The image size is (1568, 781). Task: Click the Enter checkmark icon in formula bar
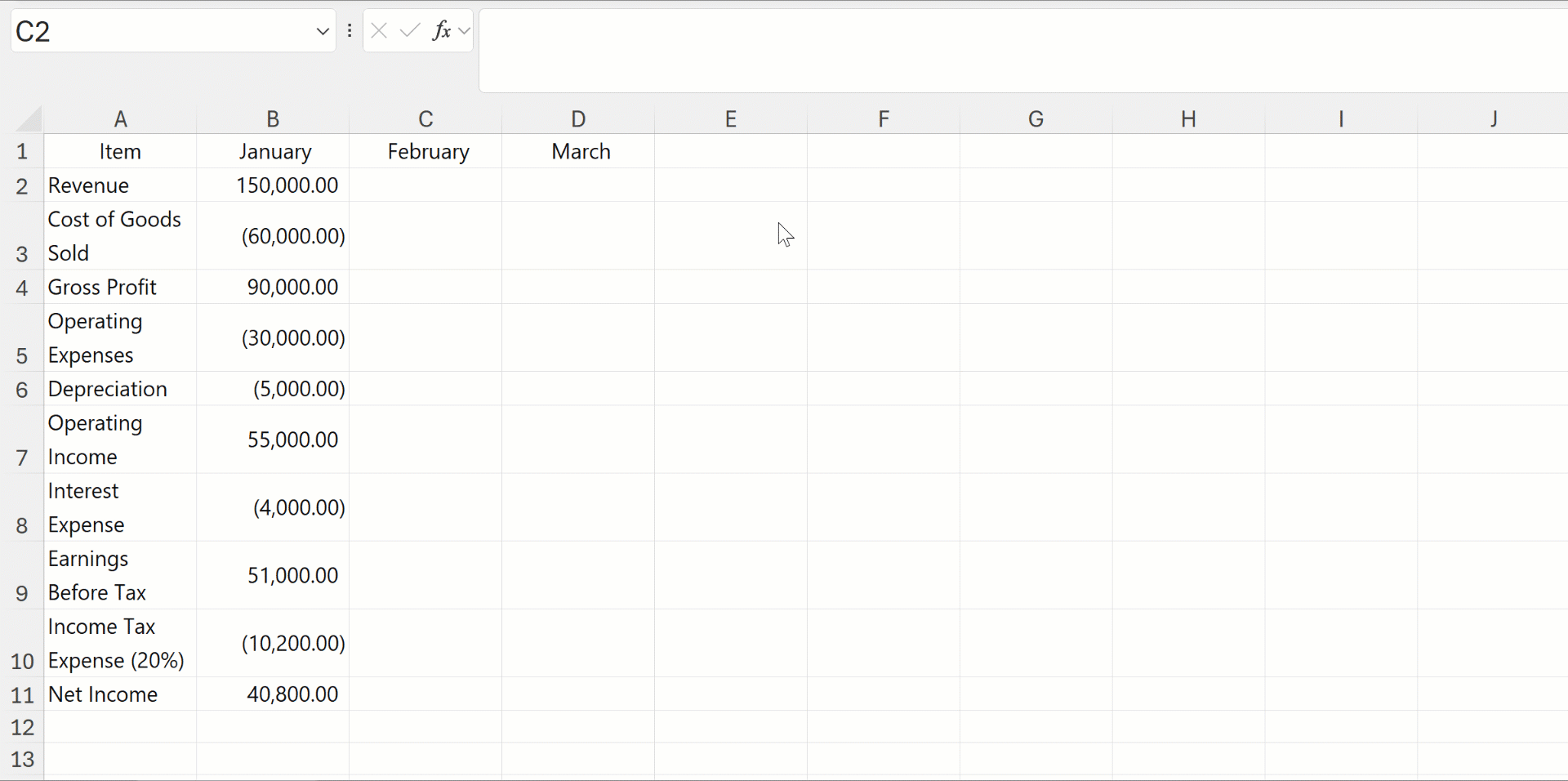tap(410, 31)
